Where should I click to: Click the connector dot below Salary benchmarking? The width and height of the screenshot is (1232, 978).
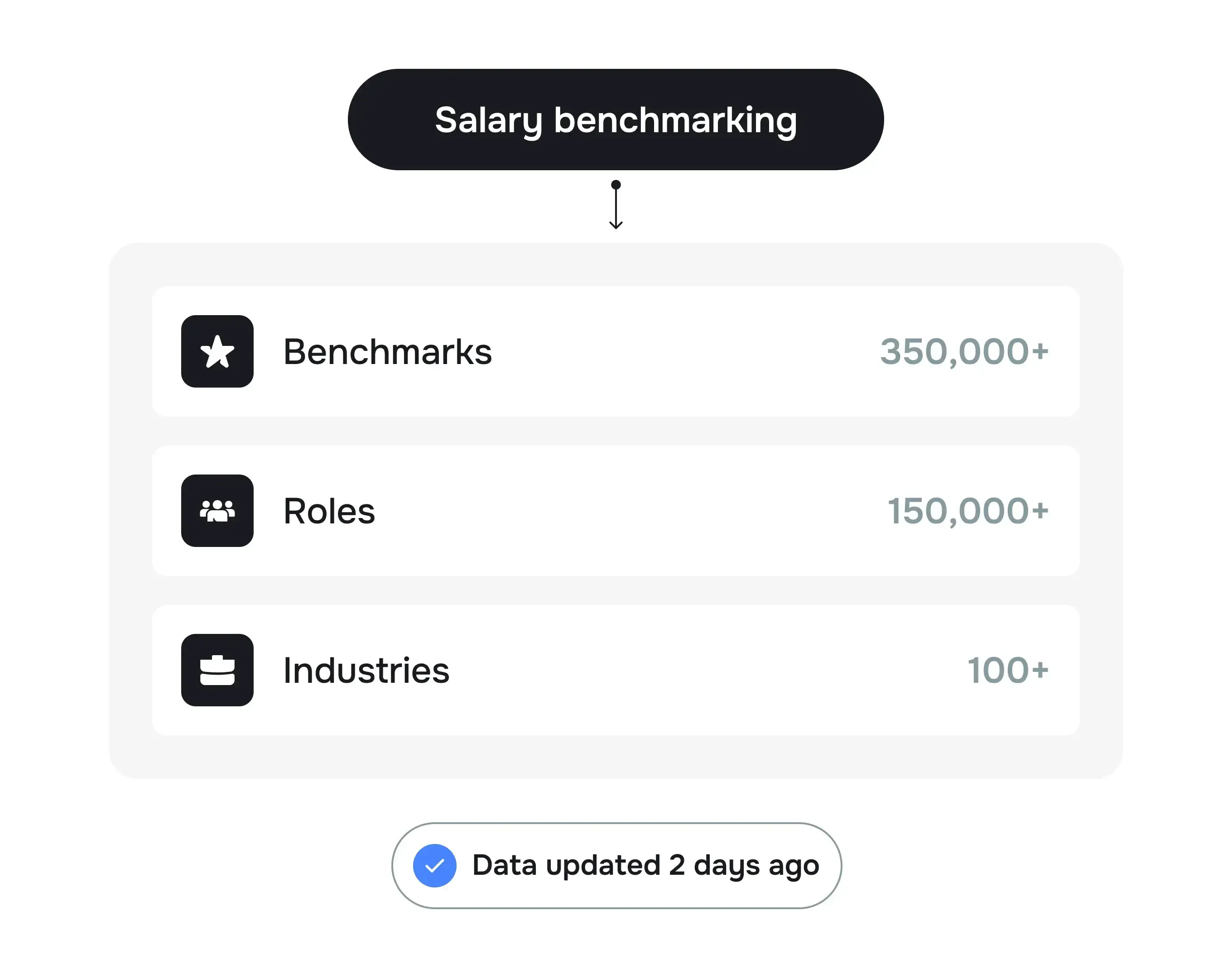(x=616, y=185)
